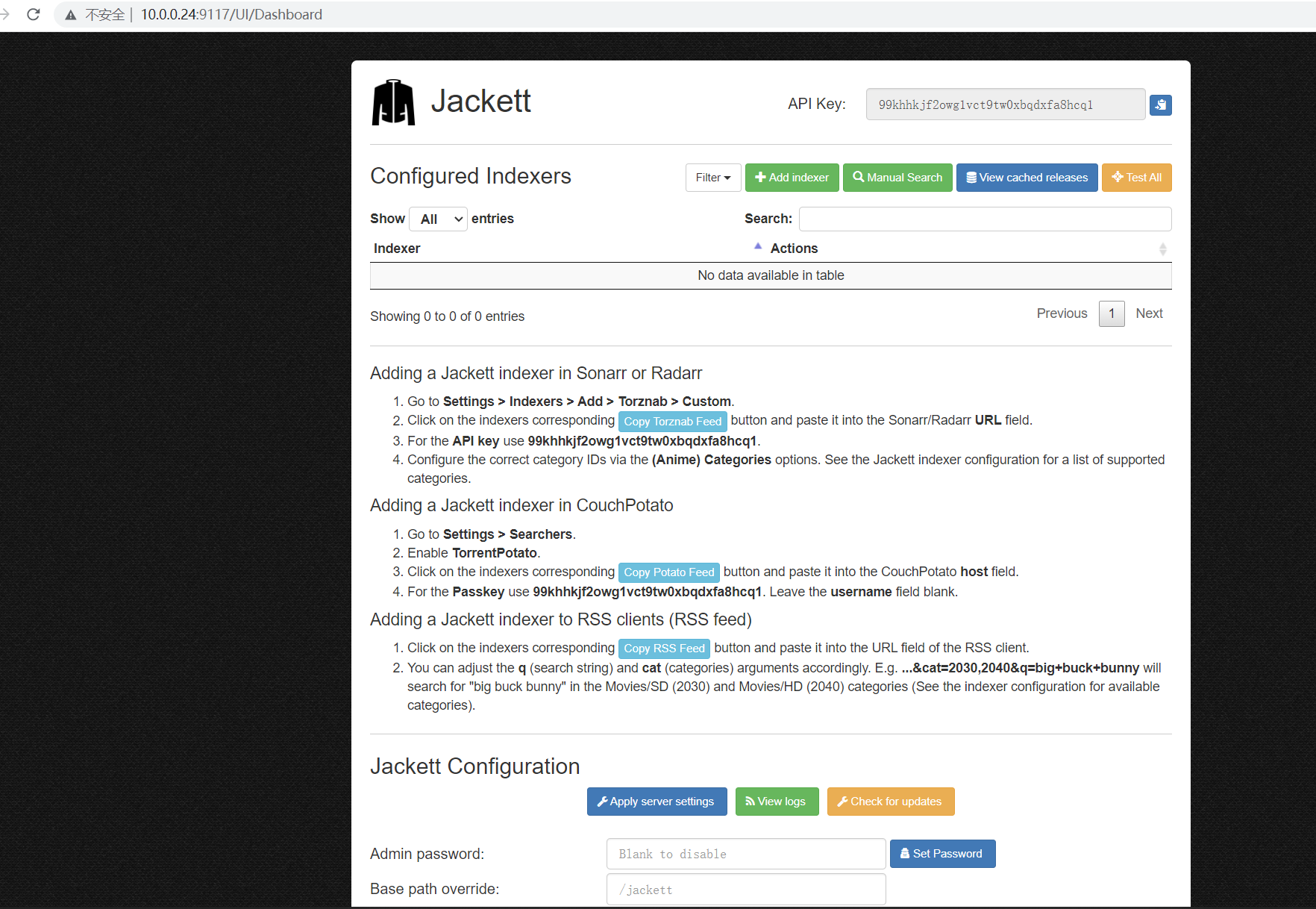View cached releases

1027,178
